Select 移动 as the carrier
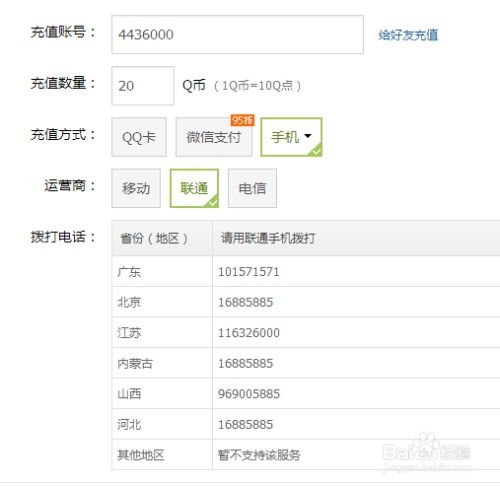The image size is (500, 486). 136,188
